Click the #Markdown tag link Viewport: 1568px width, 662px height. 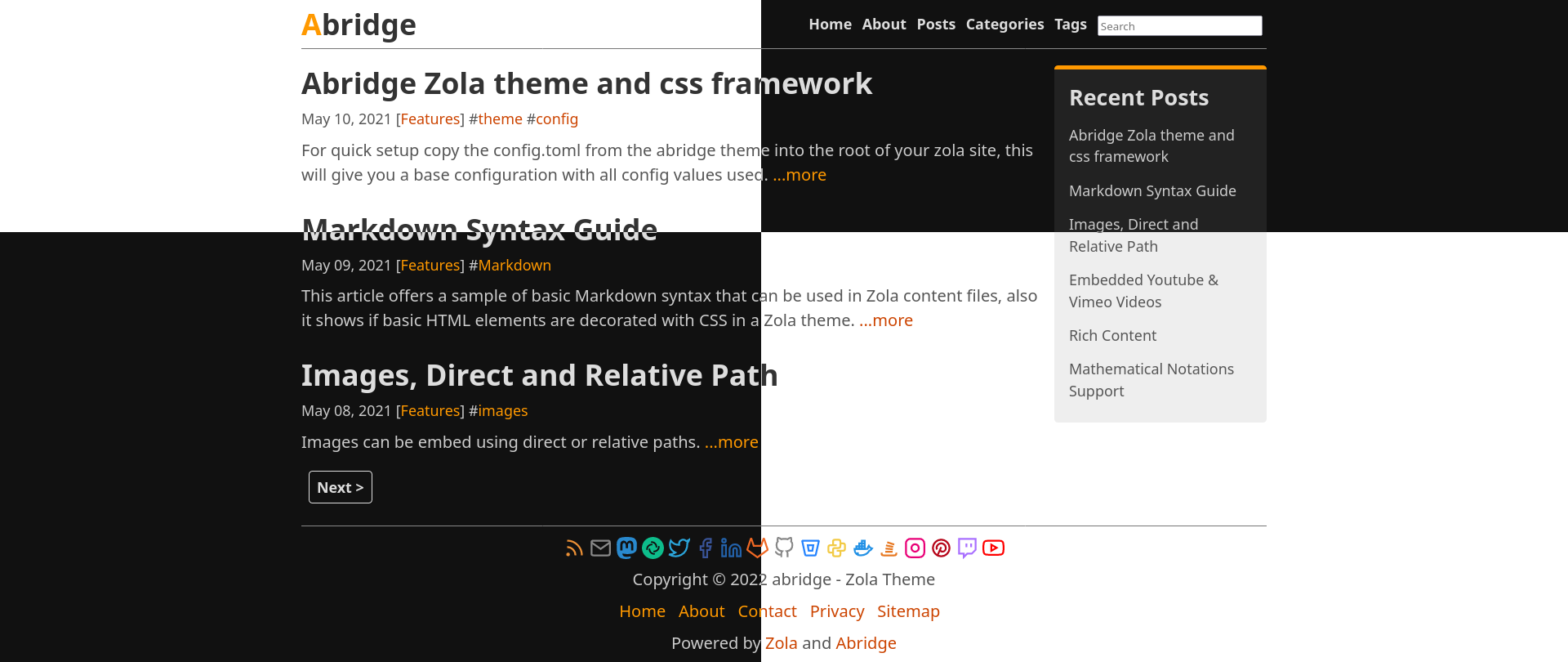pos(514,266)
